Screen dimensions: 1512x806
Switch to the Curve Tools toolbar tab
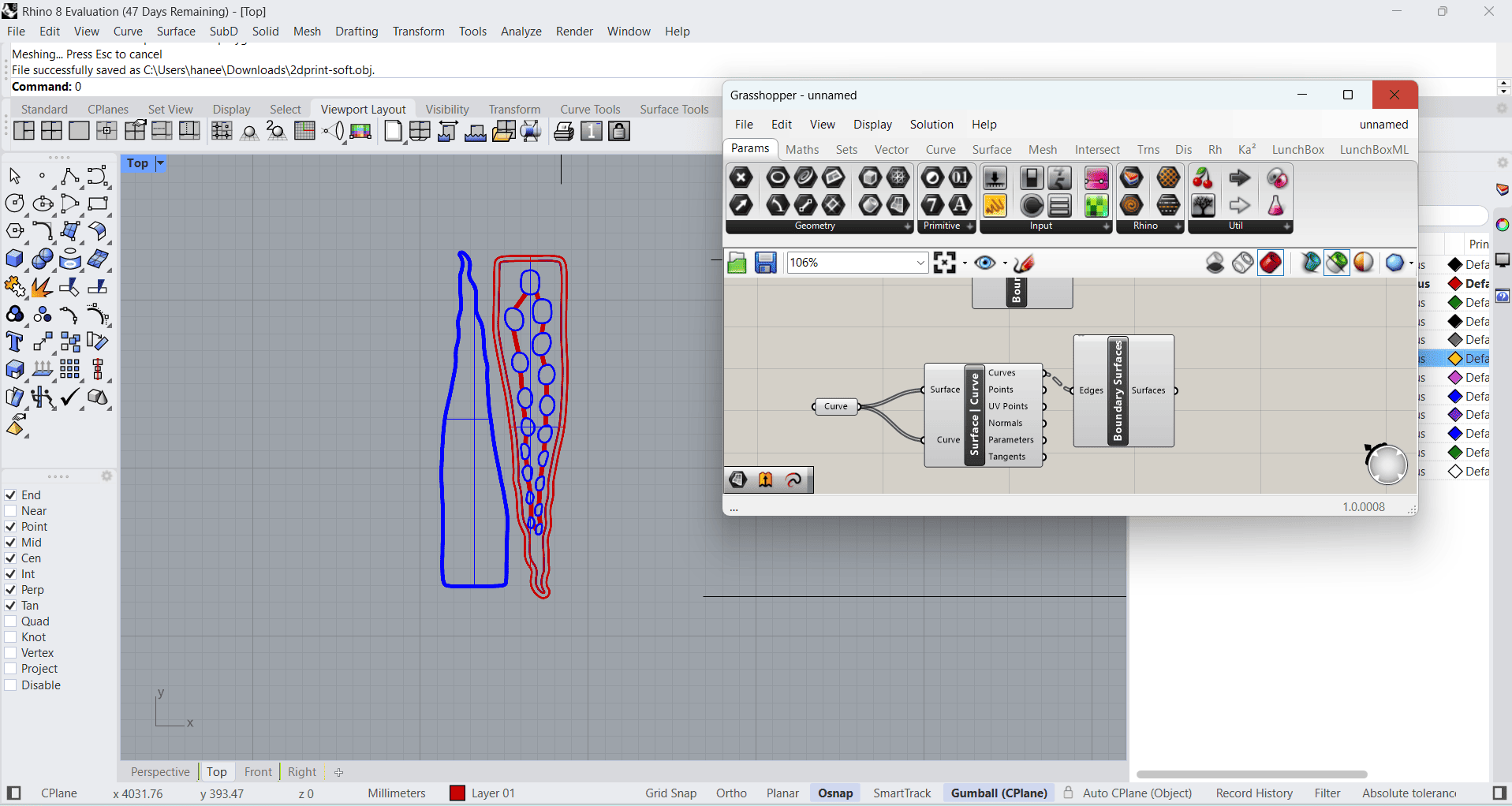pos(590,110)
